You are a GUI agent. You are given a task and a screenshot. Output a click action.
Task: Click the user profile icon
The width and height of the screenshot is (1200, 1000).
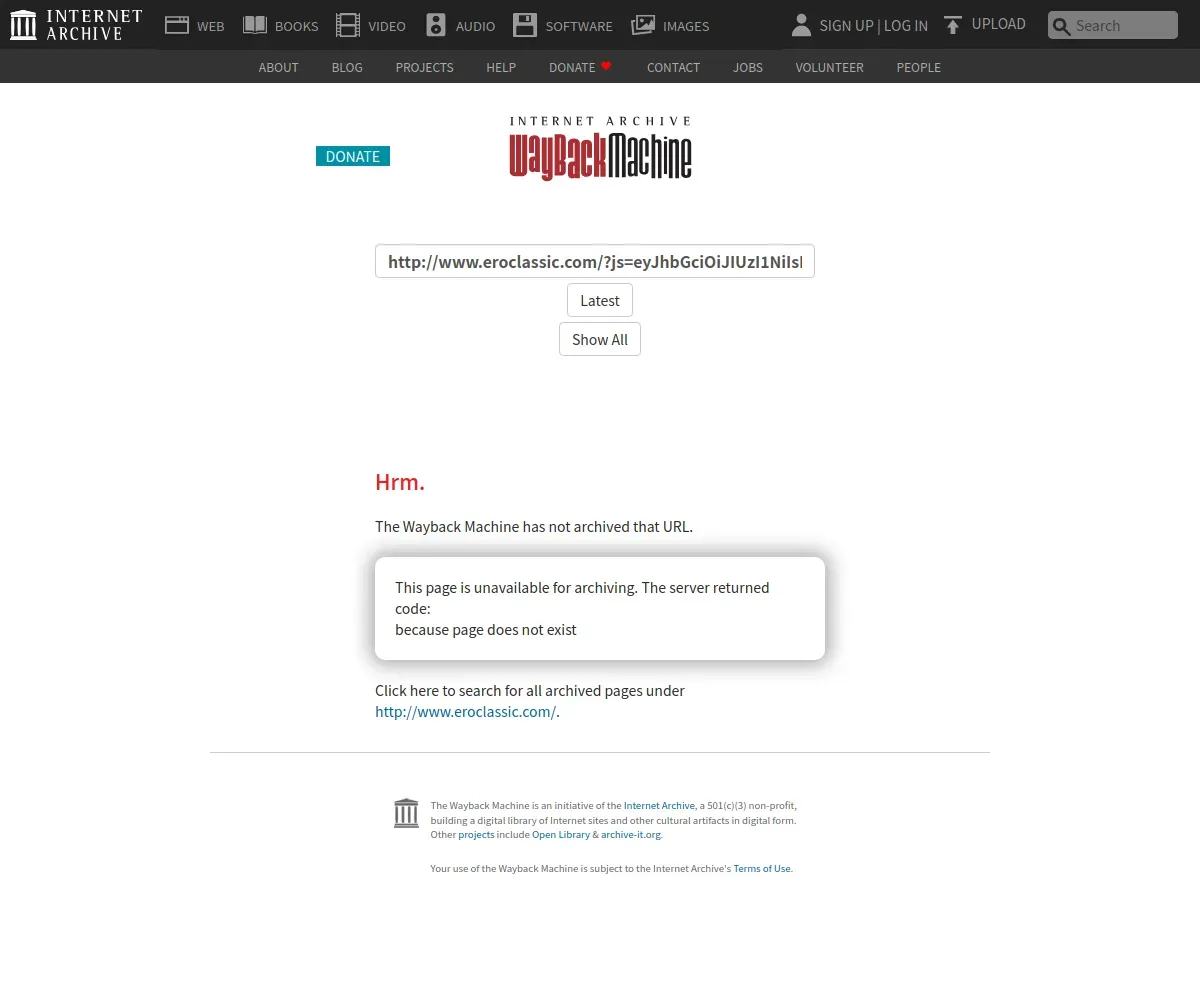click(801, 25)
